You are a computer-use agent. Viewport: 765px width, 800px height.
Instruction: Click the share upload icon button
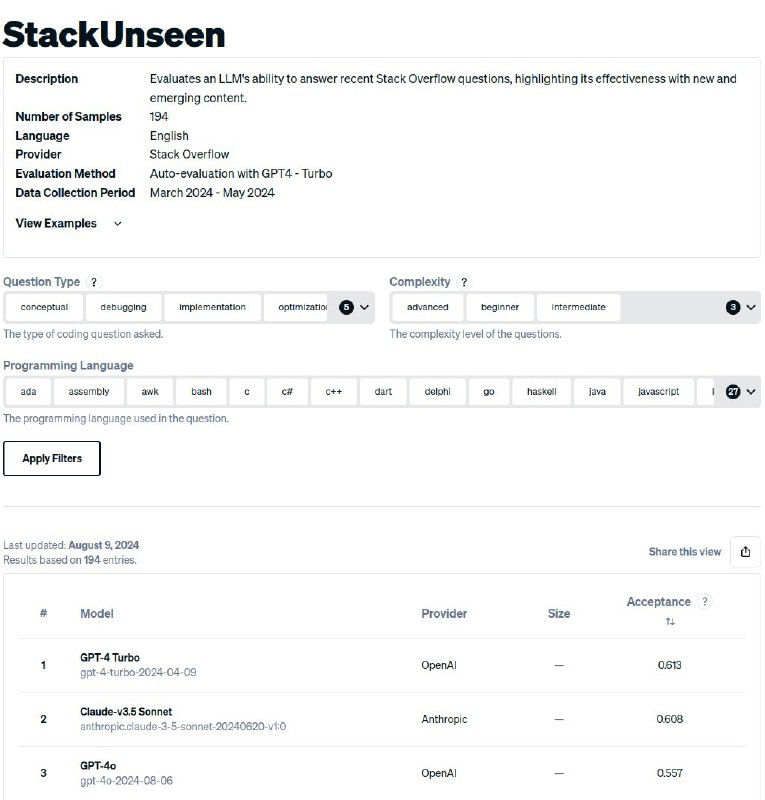point(745,552)
